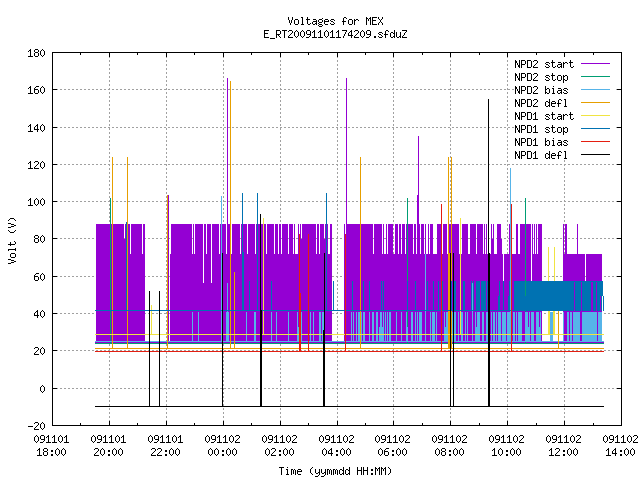Click the filename subtitle E_RT20091101174209.sfduZ

[x=335, y=34]
